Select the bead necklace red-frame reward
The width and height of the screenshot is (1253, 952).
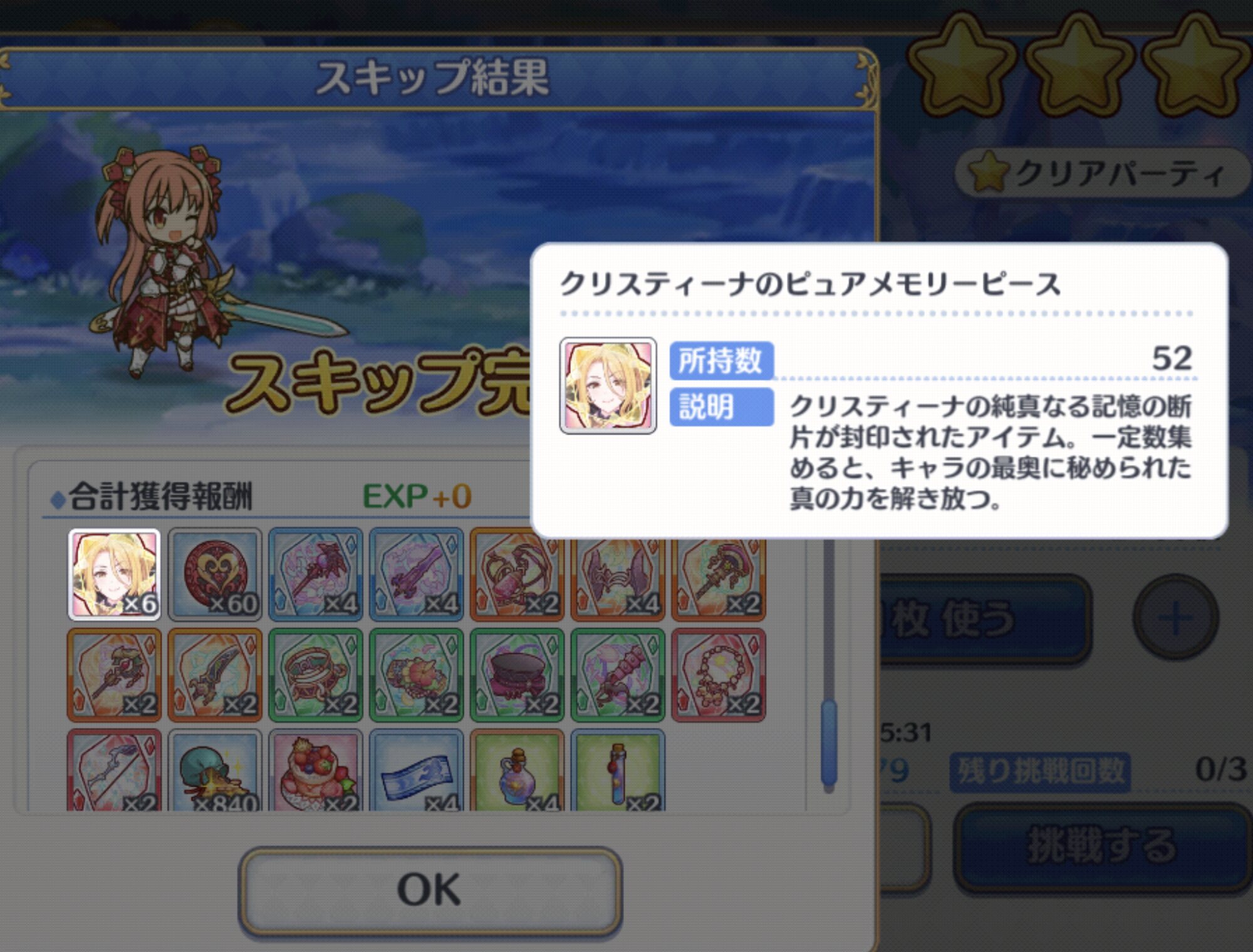(x=719, y=675)
